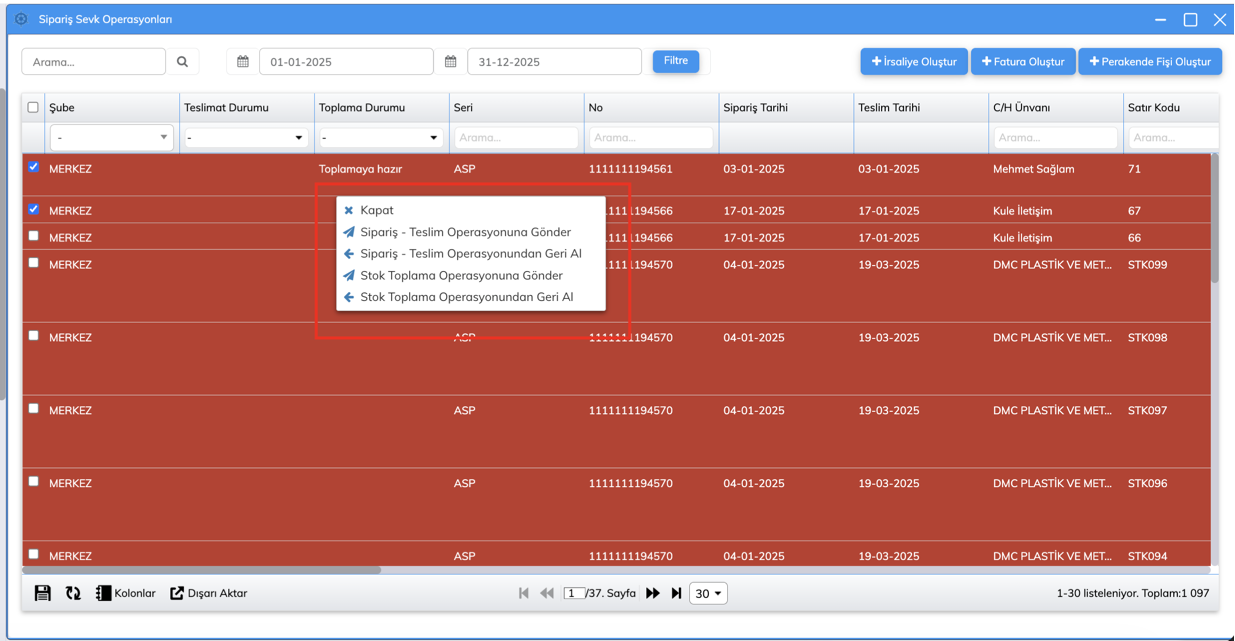Click the search magnifier icon
The width and height of the screenshot is (1235, 641).
pyautogui.click(x=182, y=62)
